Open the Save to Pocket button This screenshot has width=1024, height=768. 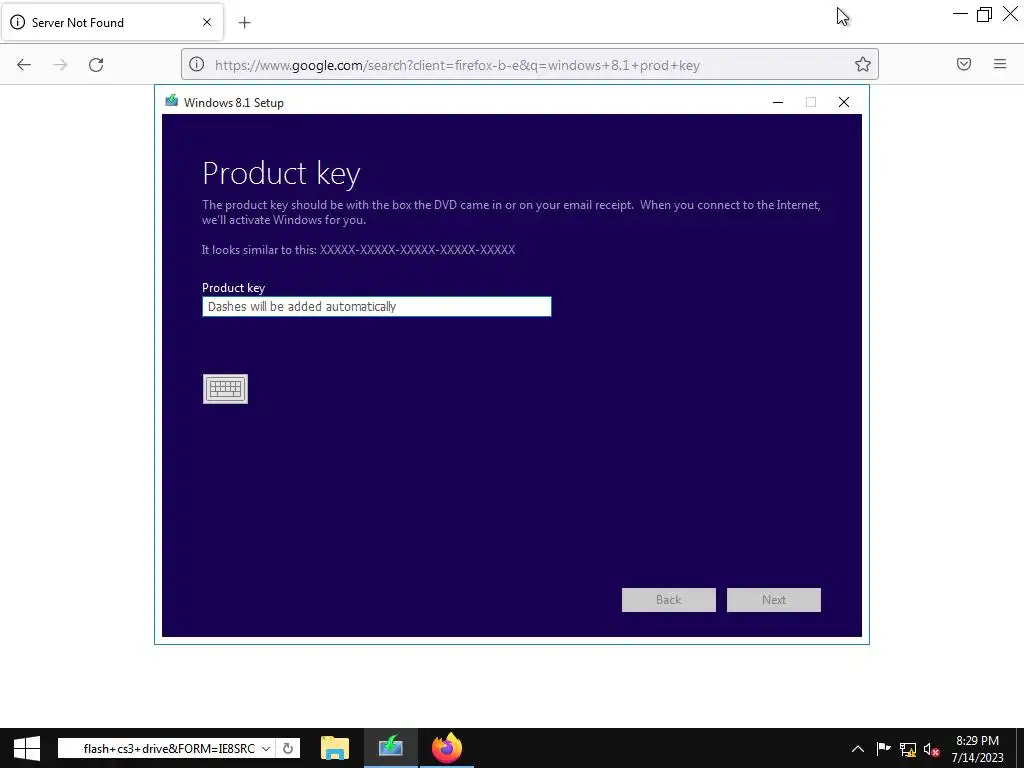tap(964, 64)
